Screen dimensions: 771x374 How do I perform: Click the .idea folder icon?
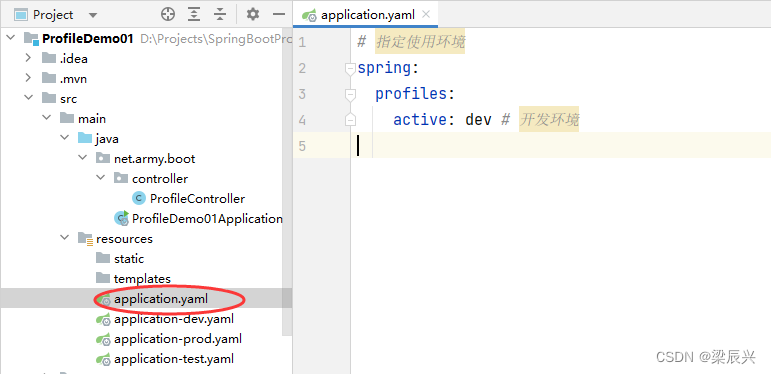[49, 58]
